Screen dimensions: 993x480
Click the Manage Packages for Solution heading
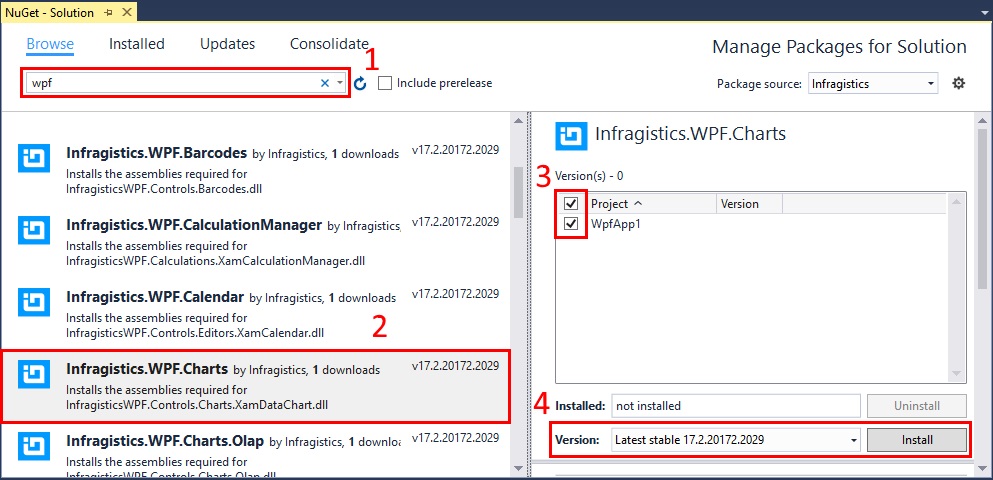839,47
